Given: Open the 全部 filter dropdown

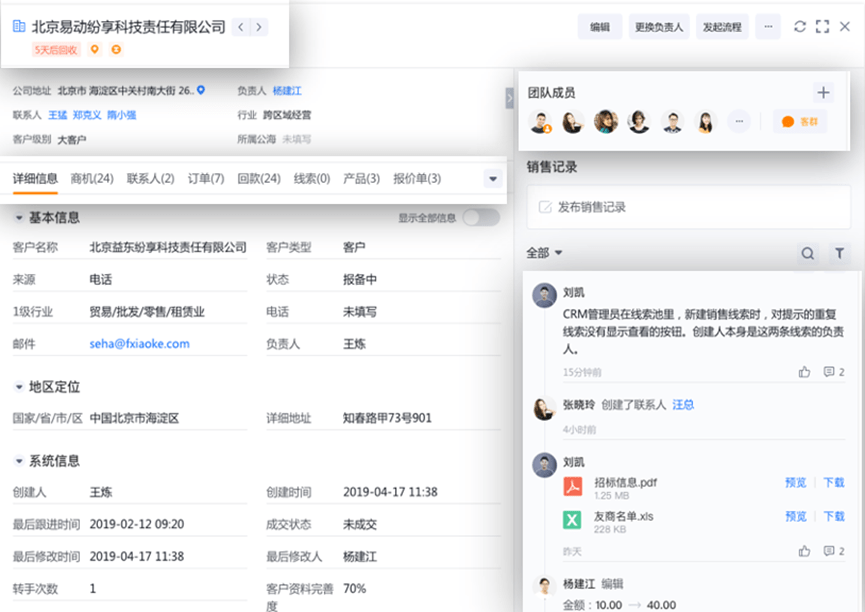Looking at the screenshot, I should [544, 253].
